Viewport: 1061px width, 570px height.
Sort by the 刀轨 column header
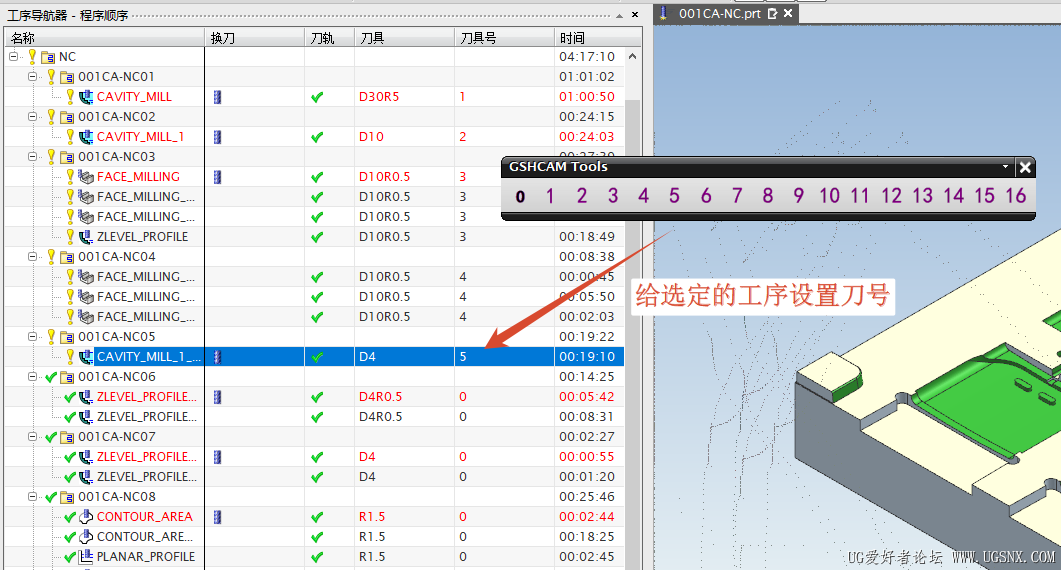330,38
